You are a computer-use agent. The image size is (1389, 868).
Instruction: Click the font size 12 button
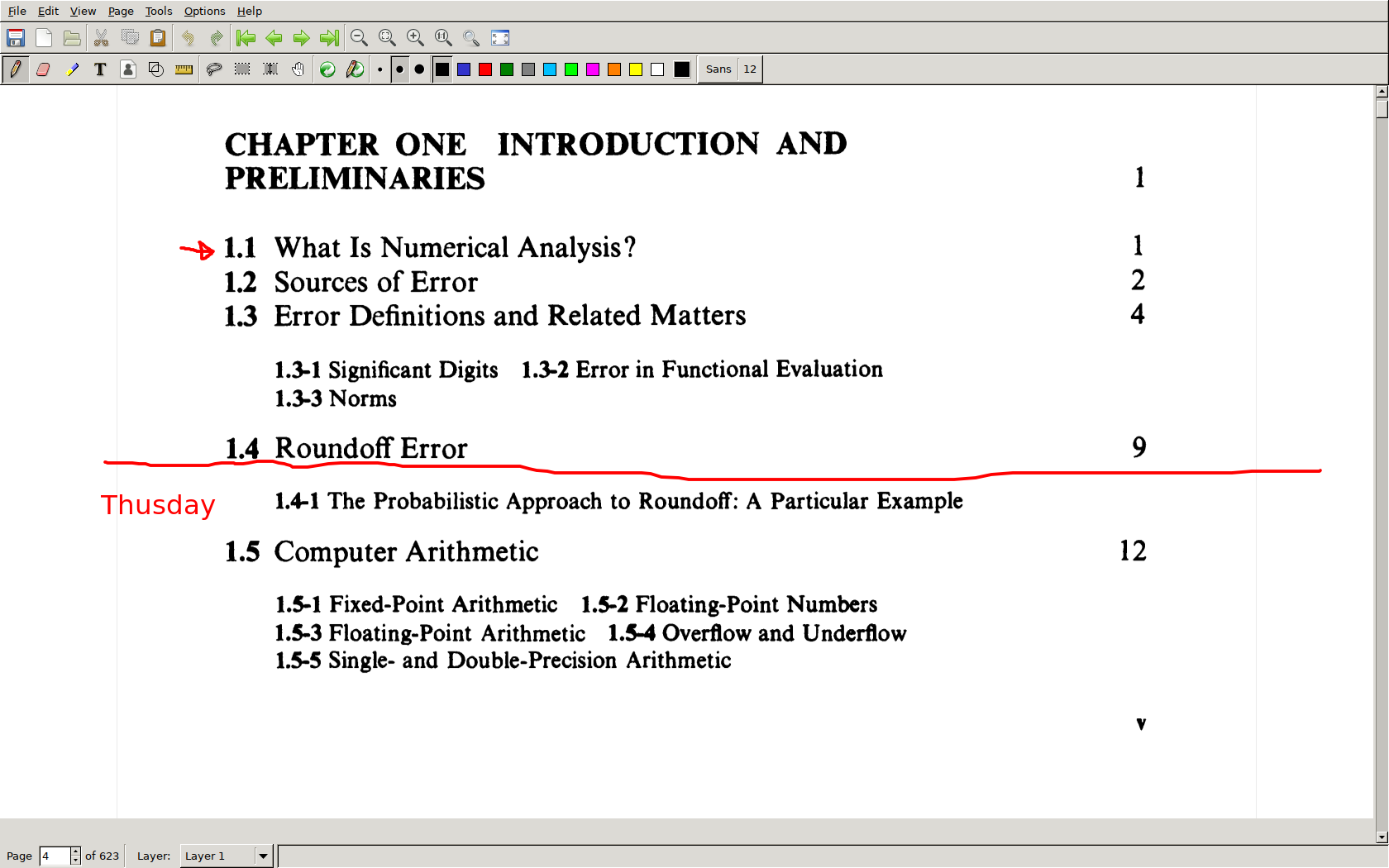pyautogui.click(x=749, y=69)
